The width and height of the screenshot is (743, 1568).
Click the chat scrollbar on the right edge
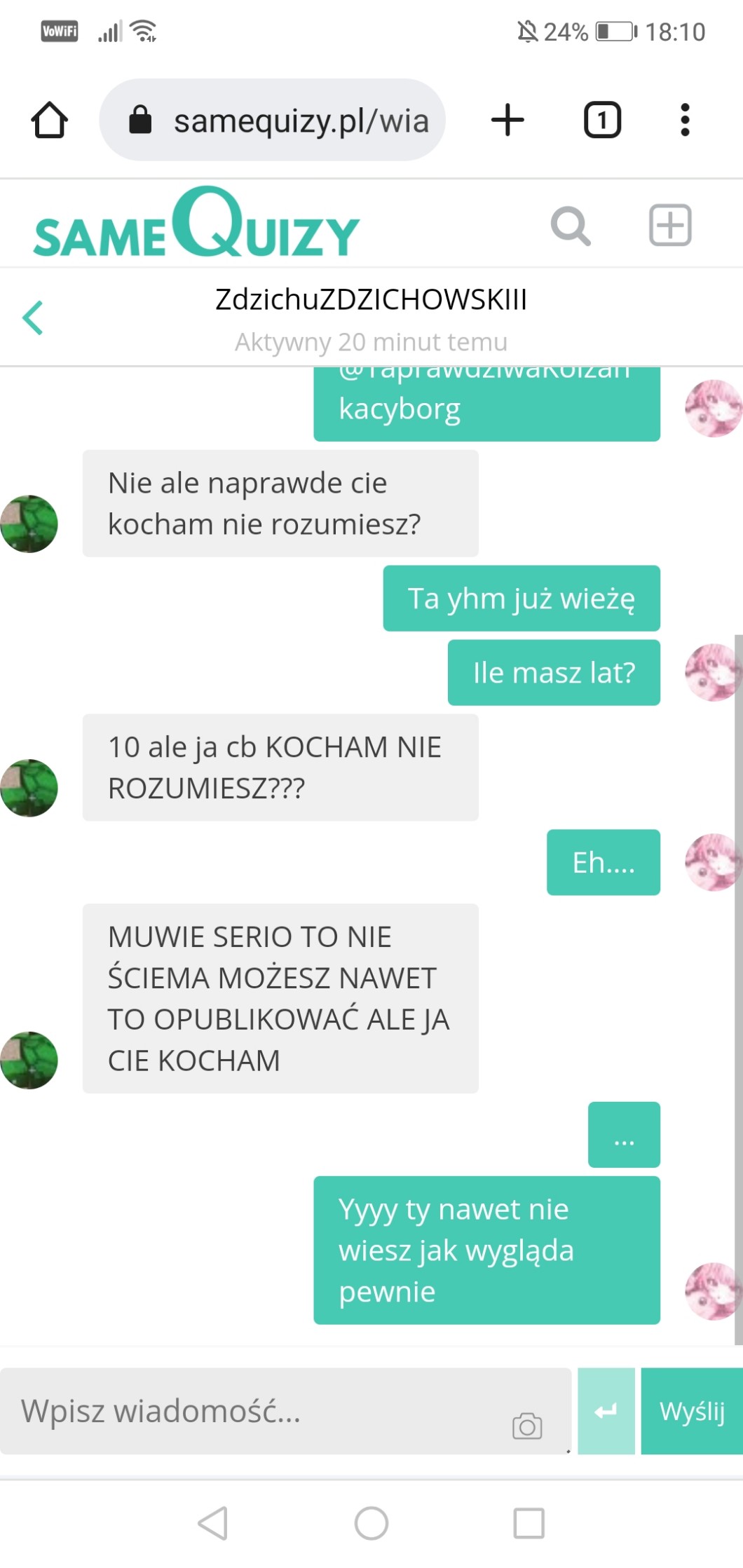pyautogui.click(x=738, y=989)
